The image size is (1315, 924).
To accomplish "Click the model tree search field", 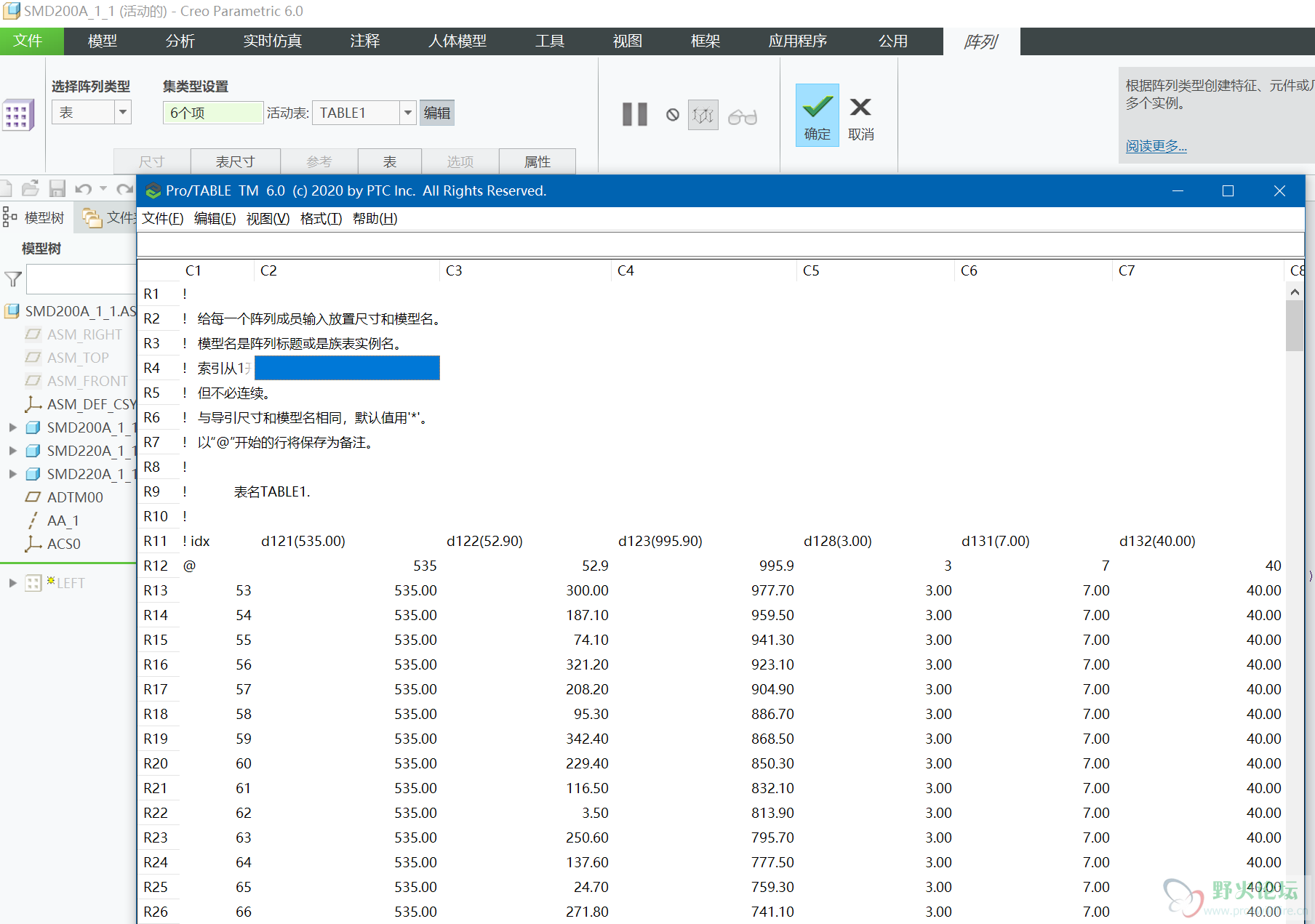I will tap(81, 279).
